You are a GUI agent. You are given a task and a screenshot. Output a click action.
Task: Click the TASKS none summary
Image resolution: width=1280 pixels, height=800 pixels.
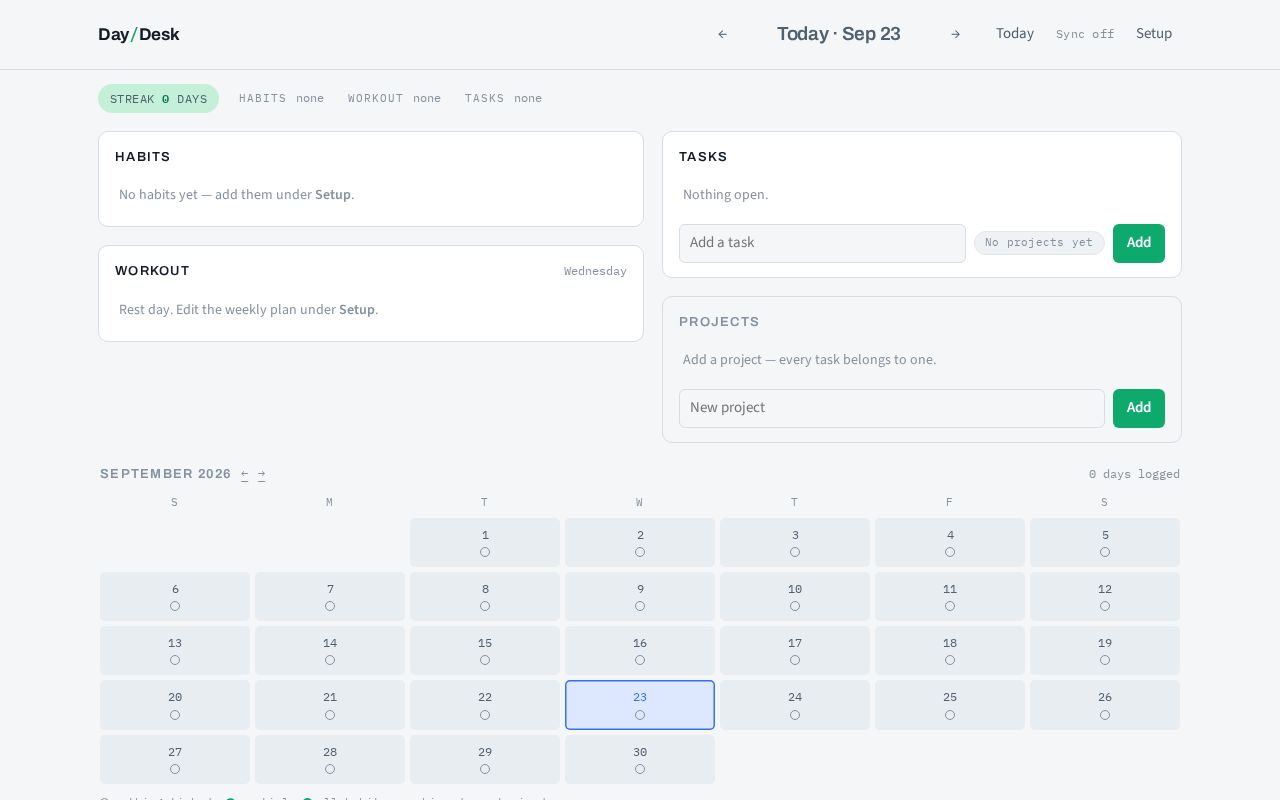503,98
